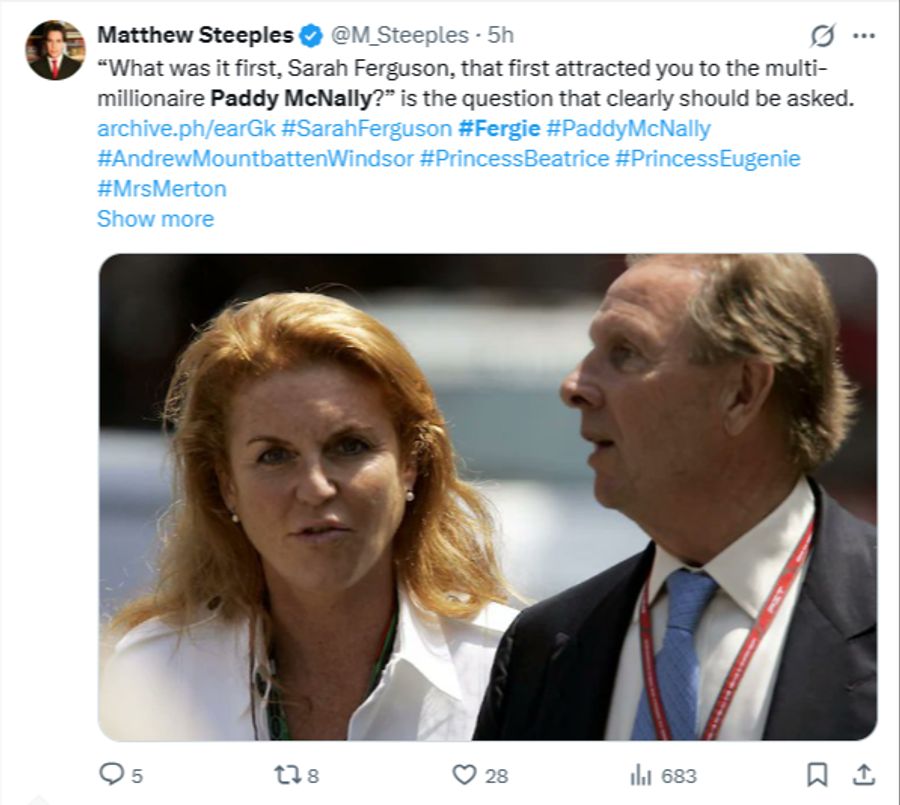
Task: Open view analytics bar chart icon
Action: pyautogui.click(x=641, y=775)
